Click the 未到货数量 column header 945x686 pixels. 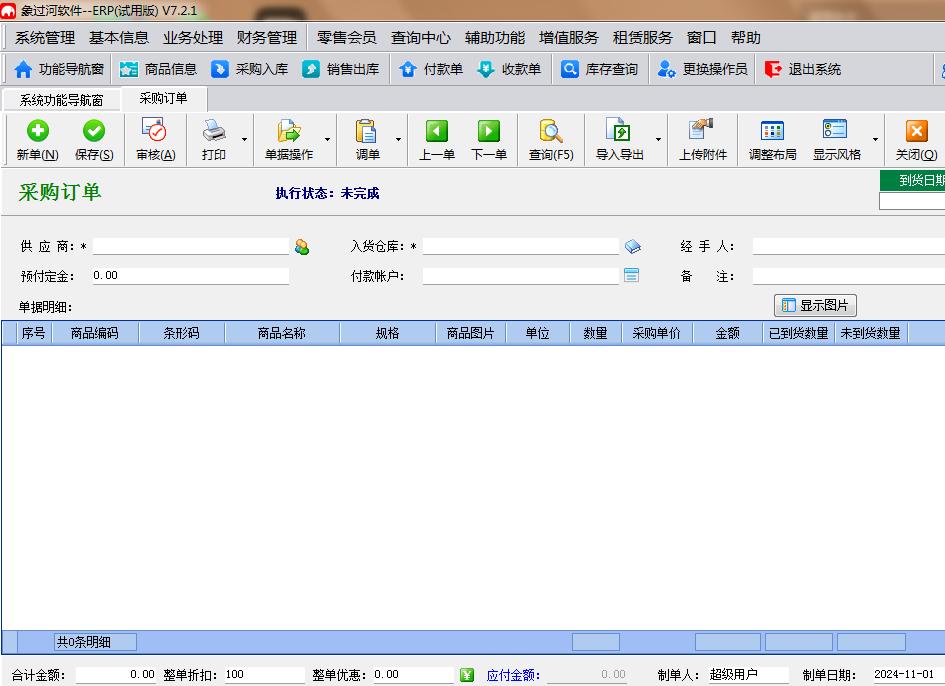click(x=870, y=333)
